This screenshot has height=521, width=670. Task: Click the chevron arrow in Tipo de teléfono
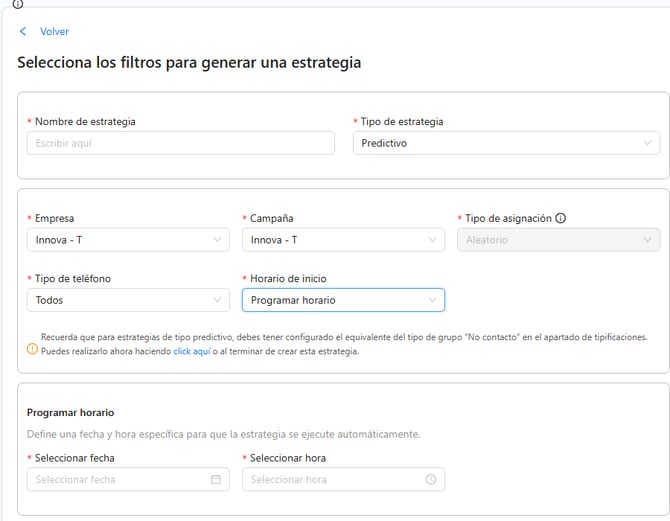[217, 300]
